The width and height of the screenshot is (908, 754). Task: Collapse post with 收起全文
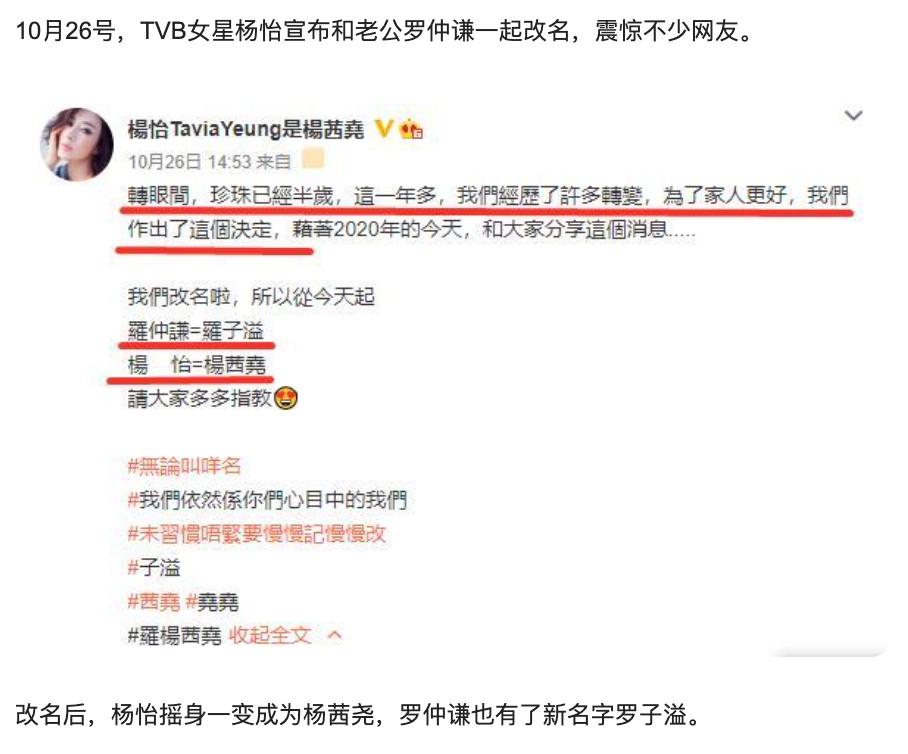(x=270, y=636)
